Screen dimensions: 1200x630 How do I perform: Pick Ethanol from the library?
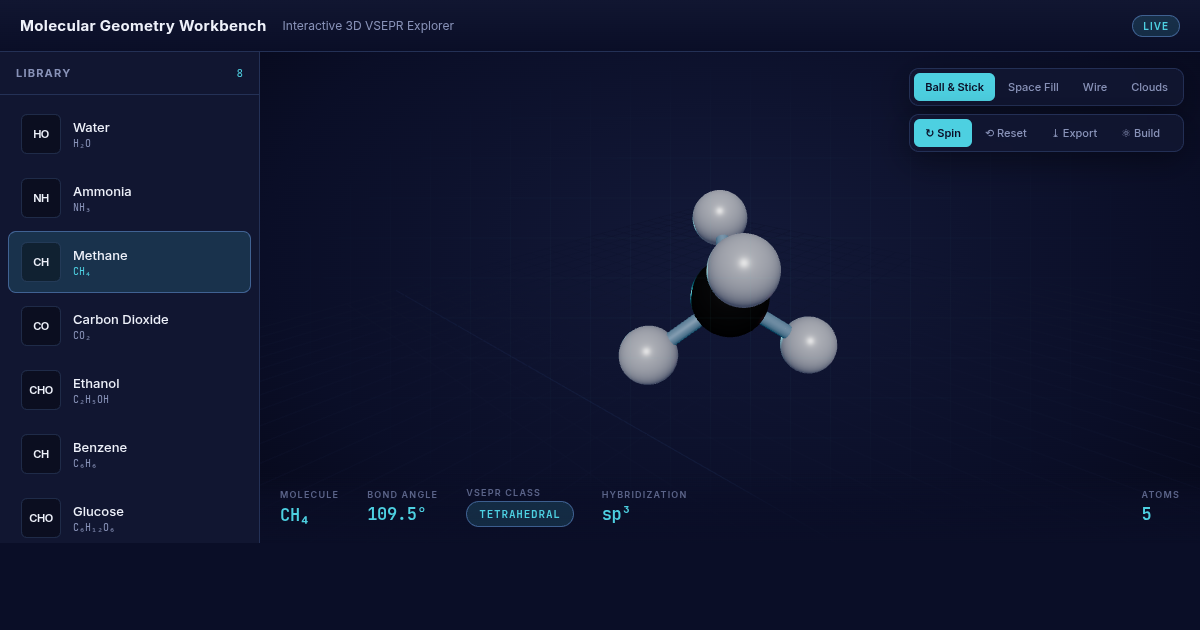pos(129,390)
